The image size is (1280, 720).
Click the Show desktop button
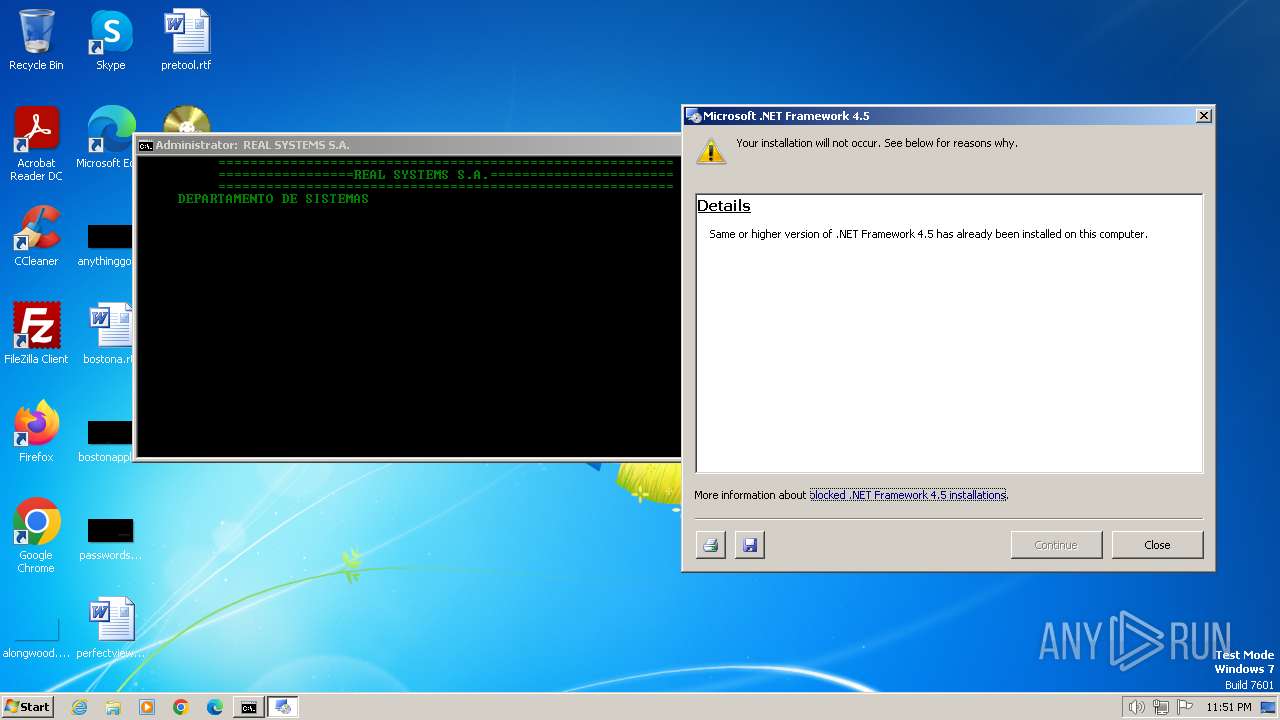pyautogui.click(x=1270, y=707)
